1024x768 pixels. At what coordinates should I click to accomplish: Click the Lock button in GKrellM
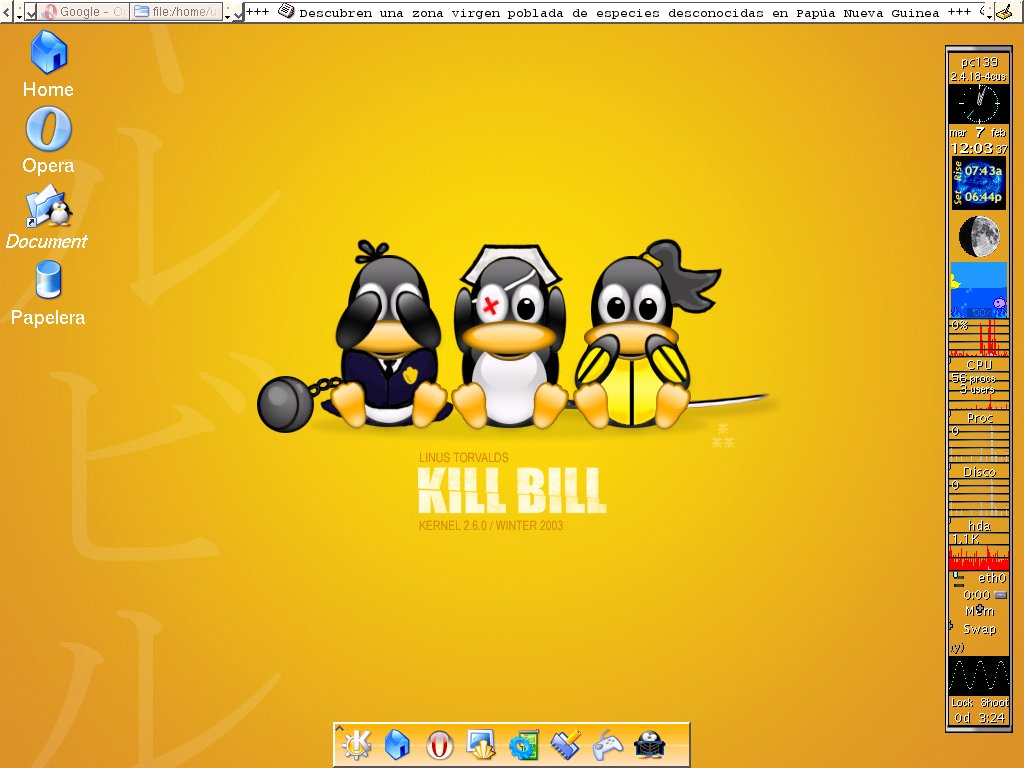point(962,703)
